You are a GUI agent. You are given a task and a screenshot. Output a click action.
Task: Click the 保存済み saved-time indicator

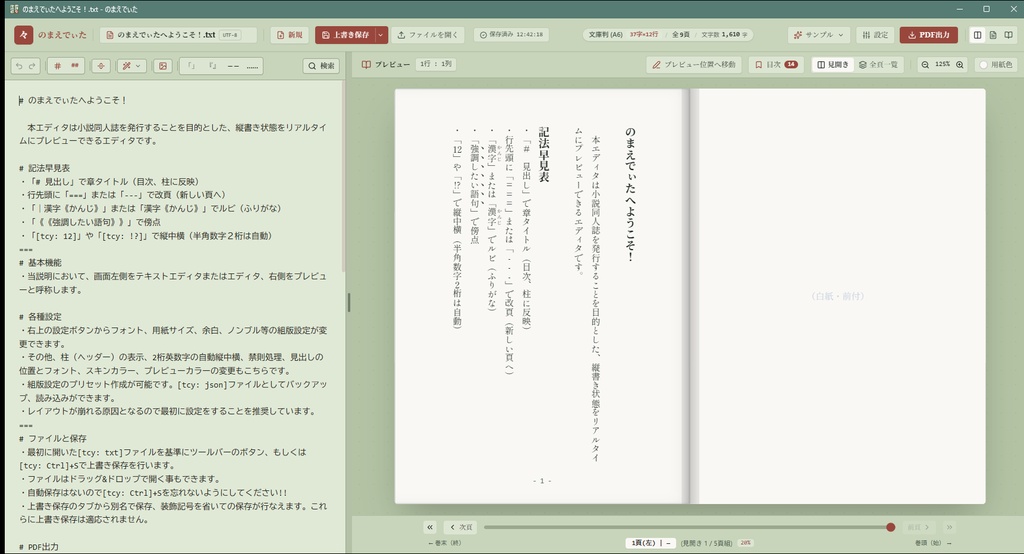[x=511, y=35]
